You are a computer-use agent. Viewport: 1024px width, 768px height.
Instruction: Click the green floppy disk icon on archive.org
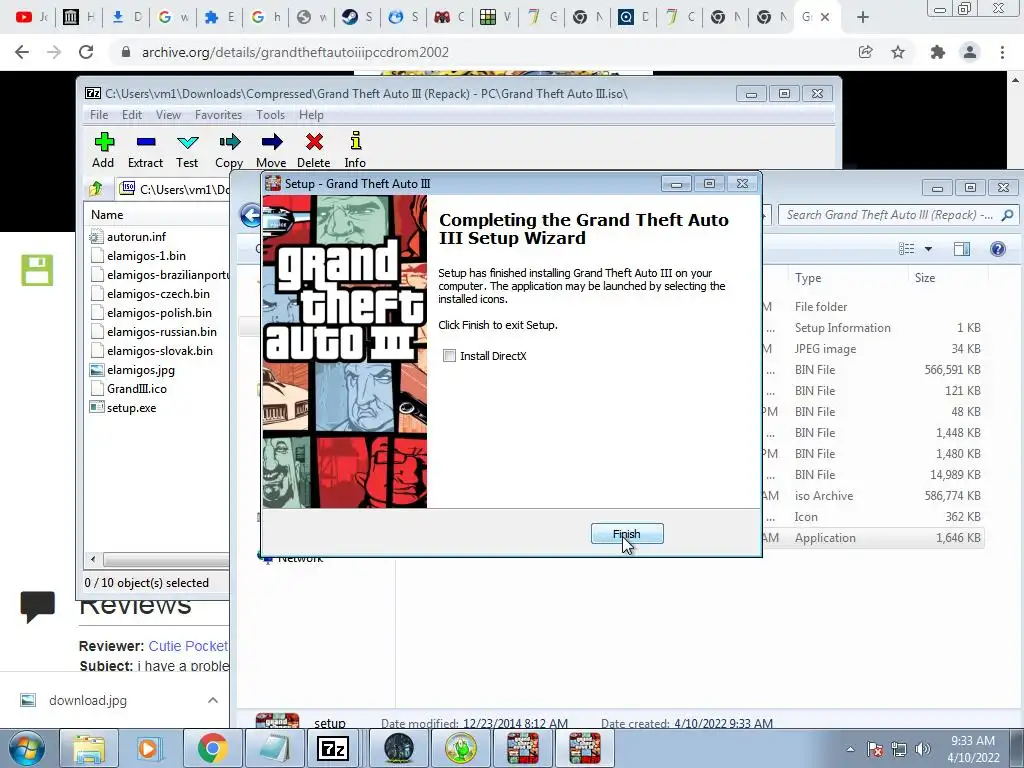(x=37, y=270)
